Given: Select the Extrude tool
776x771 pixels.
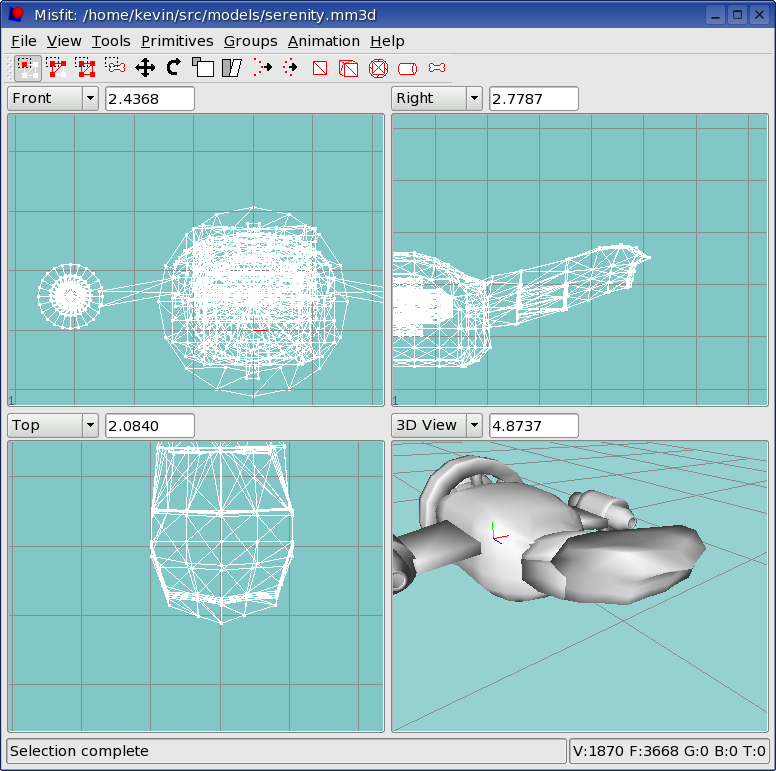Looking at the screenshot, I should pos(262,67).
